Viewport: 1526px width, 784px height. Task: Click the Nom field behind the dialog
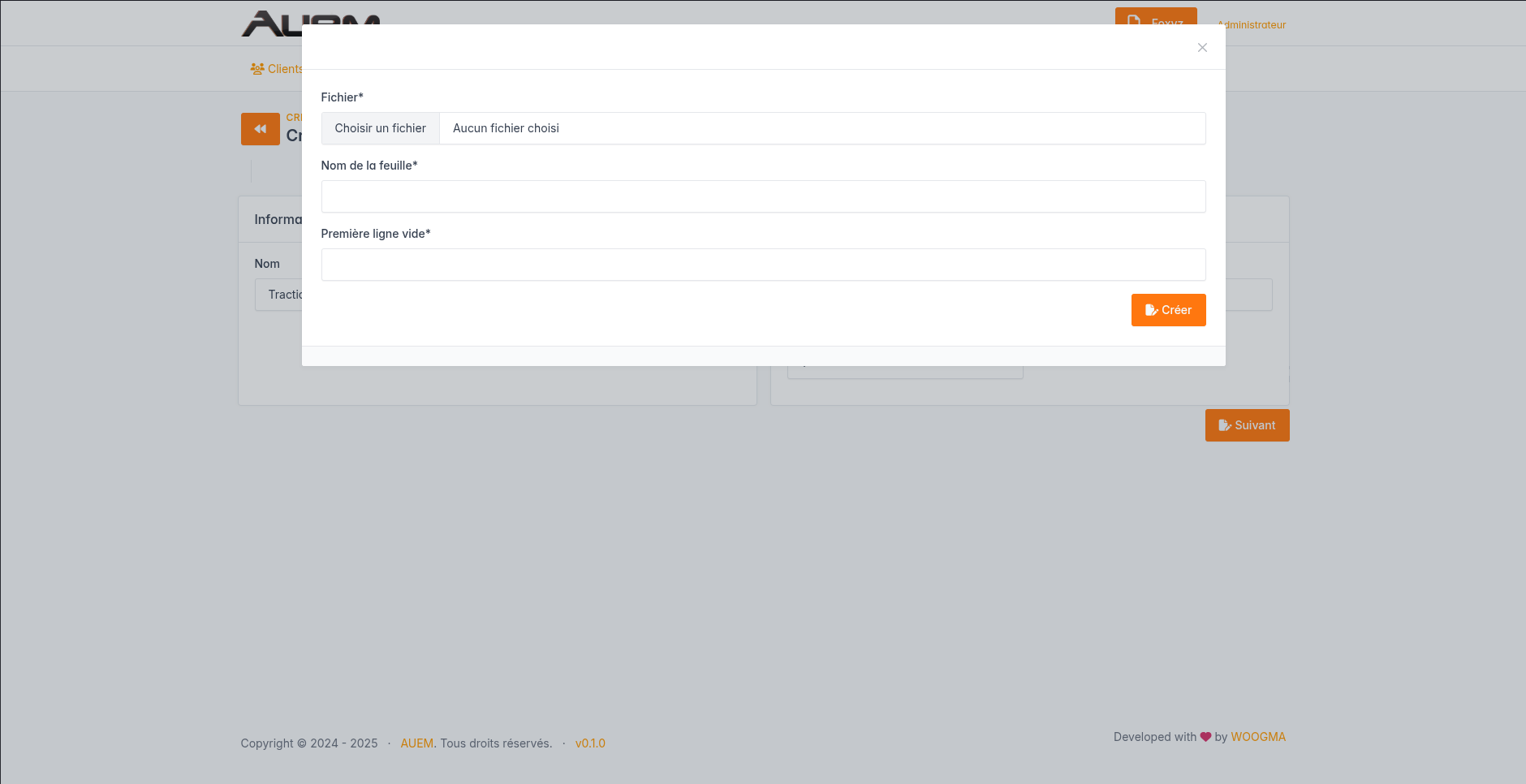(278, 295)
